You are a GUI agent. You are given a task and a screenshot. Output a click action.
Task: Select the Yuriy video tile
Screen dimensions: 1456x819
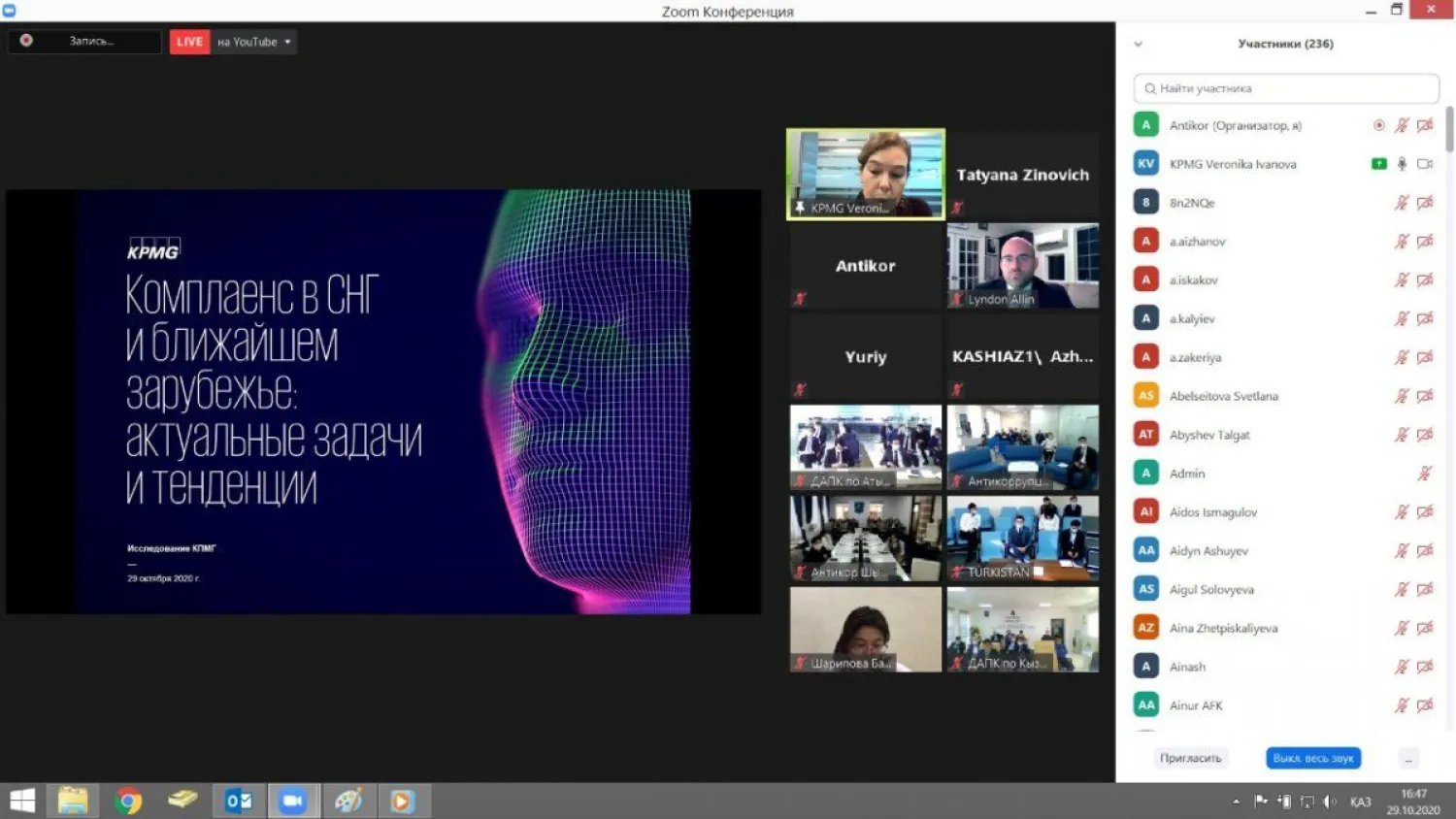tap(866, 357)
